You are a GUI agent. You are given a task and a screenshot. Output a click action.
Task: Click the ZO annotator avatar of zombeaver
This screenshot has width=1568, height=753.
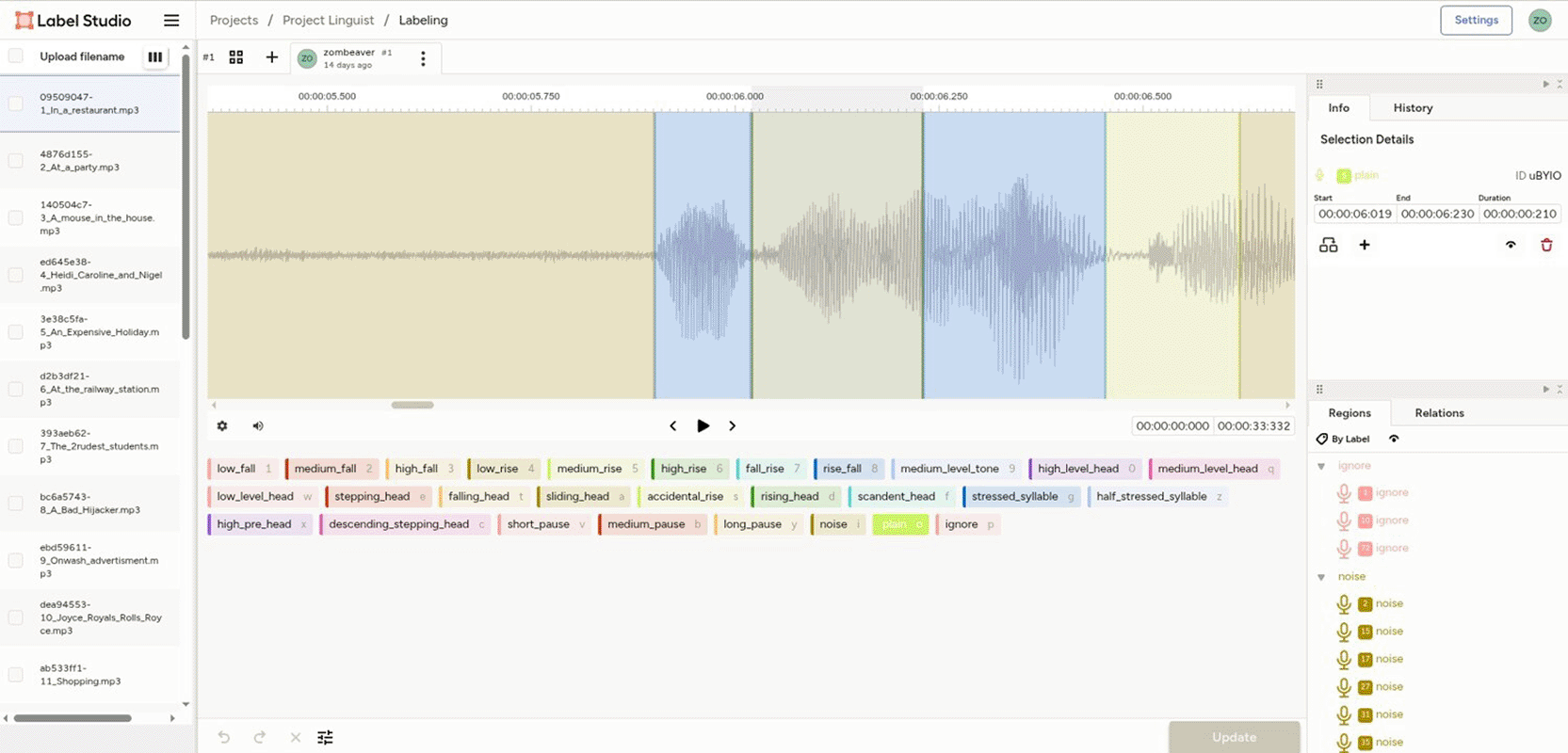coord(307,58)
